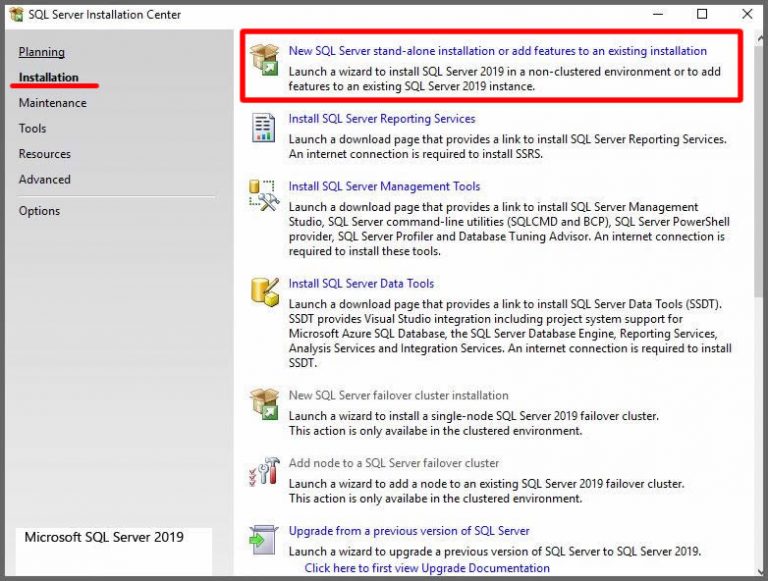Click the 'Microsoft SQL Server 2019' label

[104, 537]
